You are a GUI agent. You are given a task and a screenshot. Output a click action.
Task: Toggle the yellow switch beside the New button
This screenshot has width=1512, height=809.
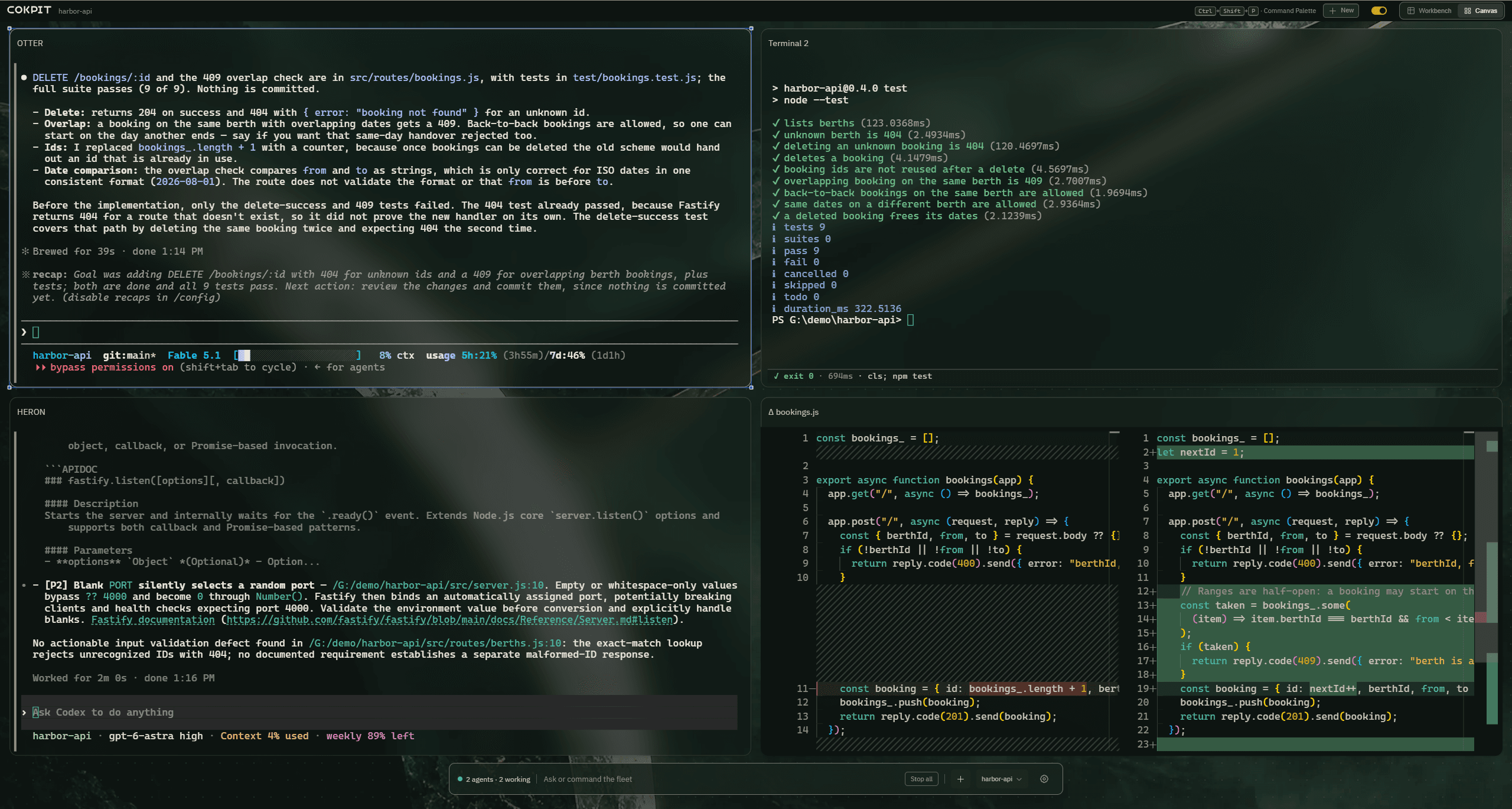click(1379, 11)
